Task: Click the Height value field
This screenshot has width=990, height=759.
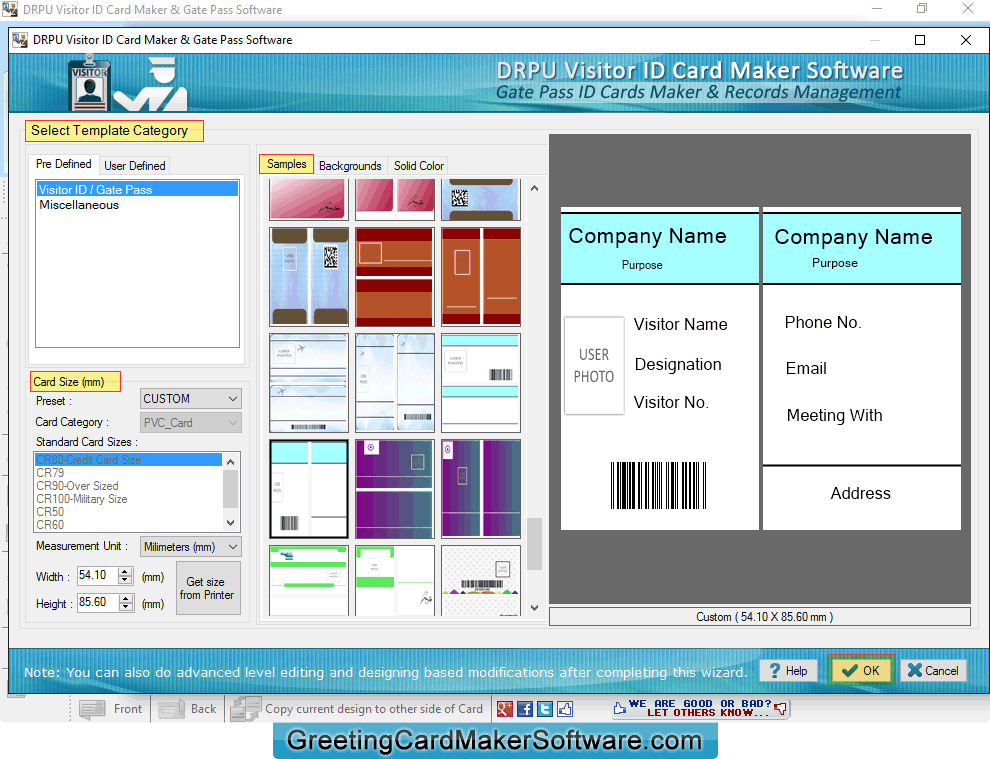Action: click(98, 602)
